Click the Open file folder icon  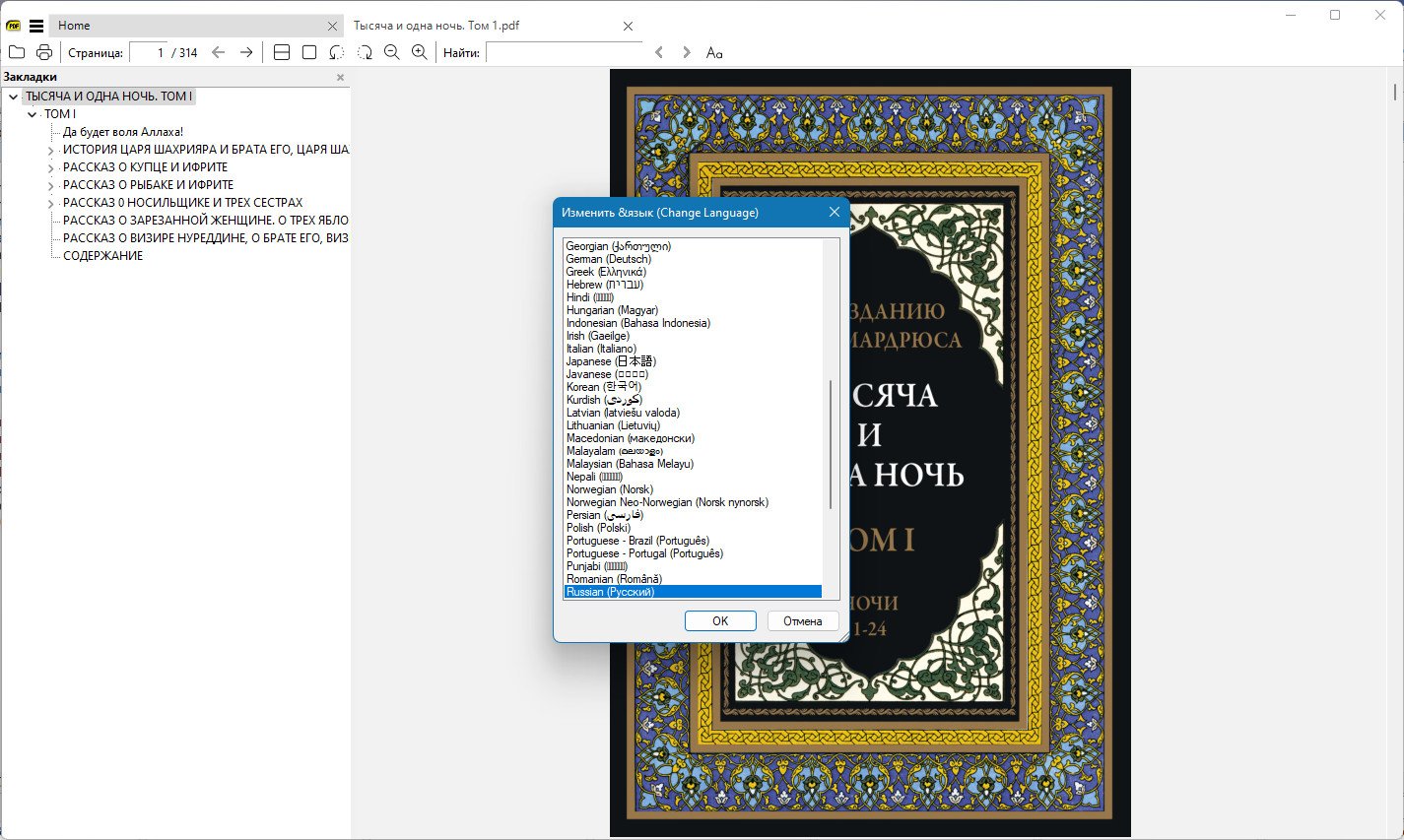[x=17, y=52]
